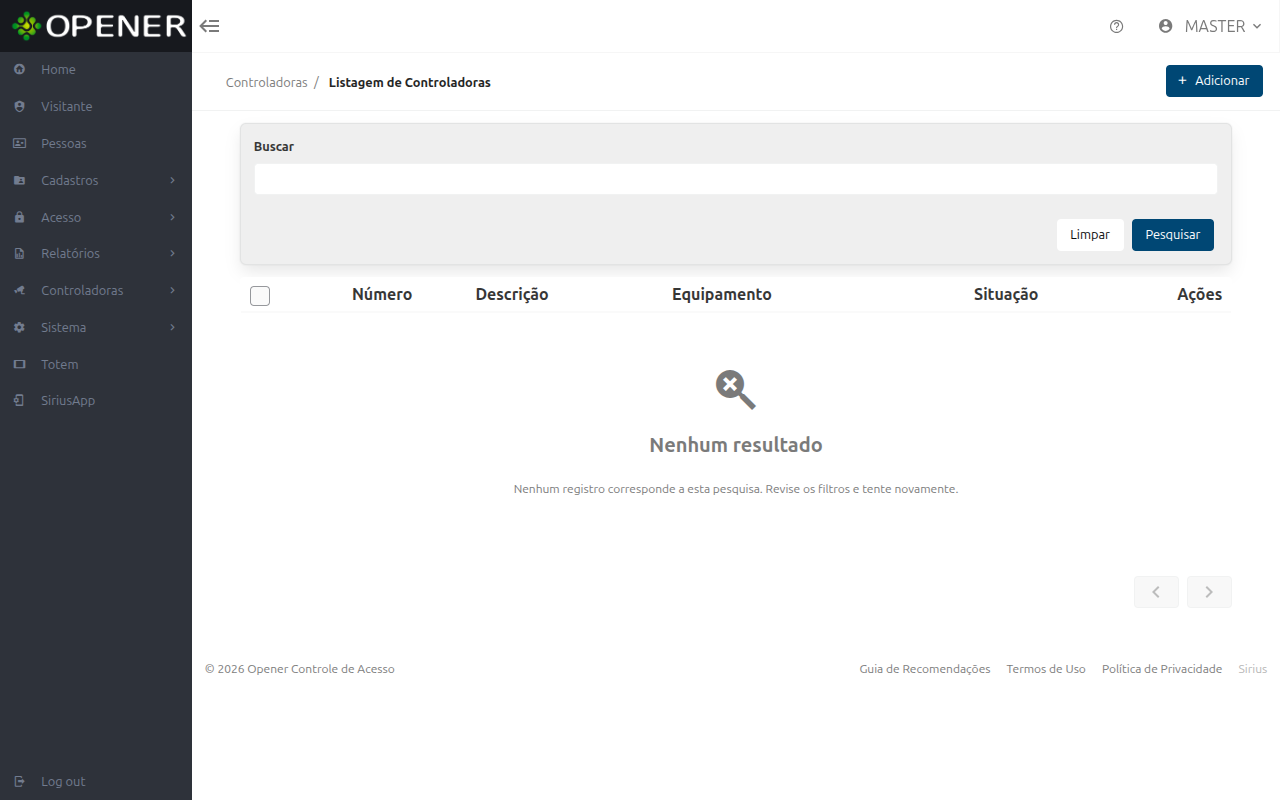Click the Adicionar button
The width and height of the screenshot is (1280, 800).
pos(1214,81)
